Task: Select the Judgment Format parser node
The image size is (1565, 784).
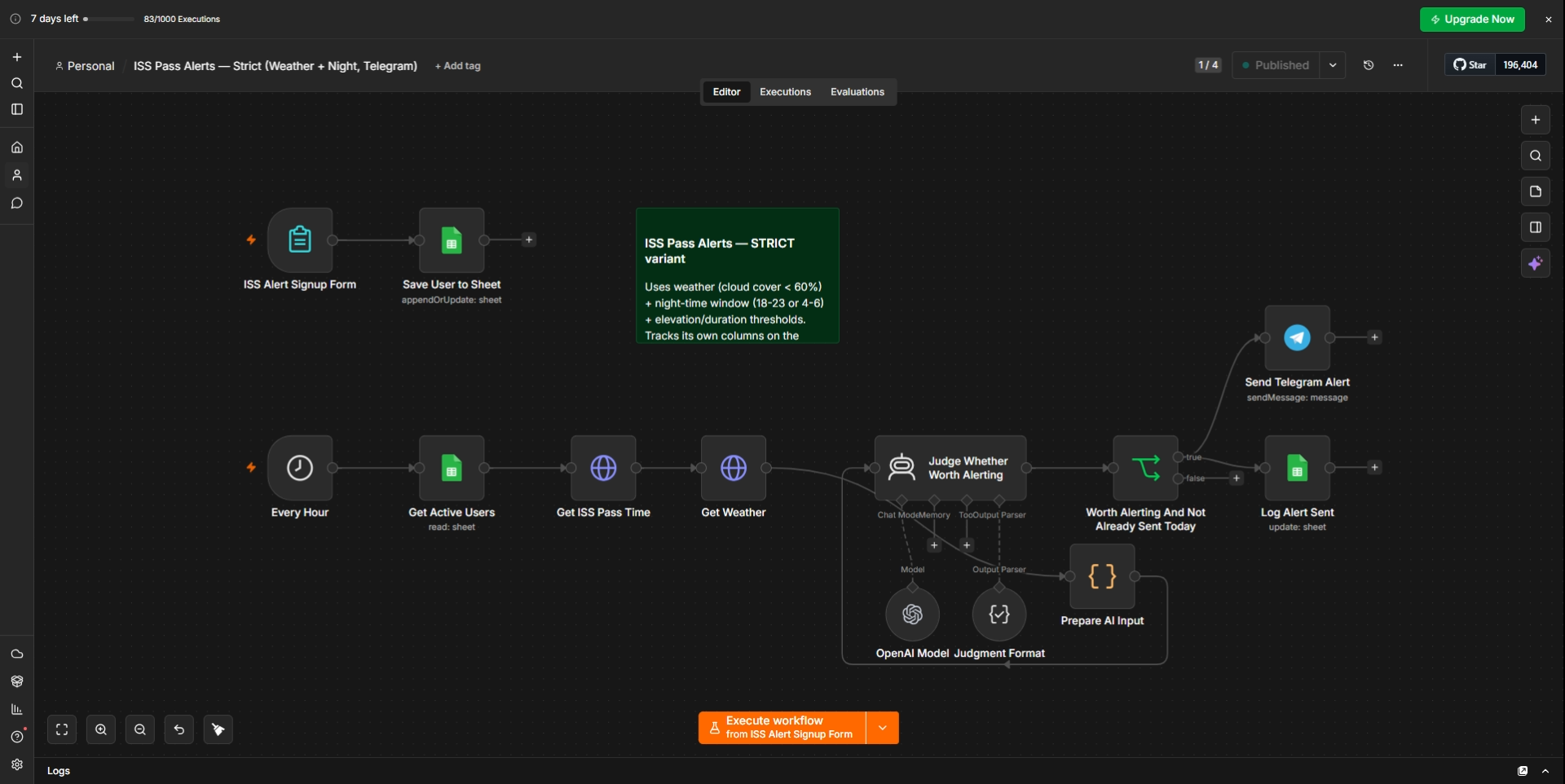Action: (x=999, y=614)
